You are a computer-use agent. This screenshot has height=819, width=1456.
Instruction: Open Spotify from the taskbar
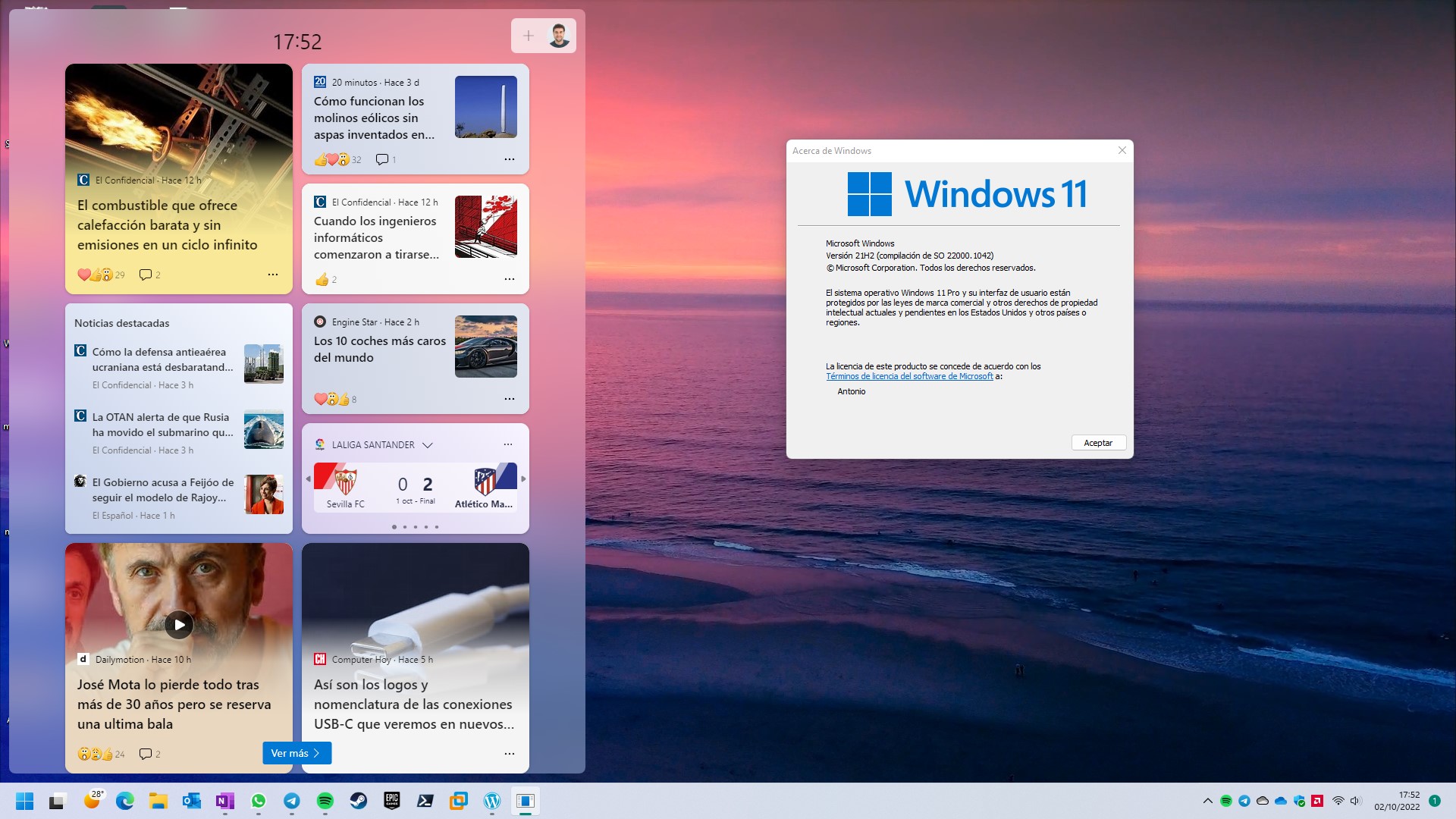click(325, 801)
